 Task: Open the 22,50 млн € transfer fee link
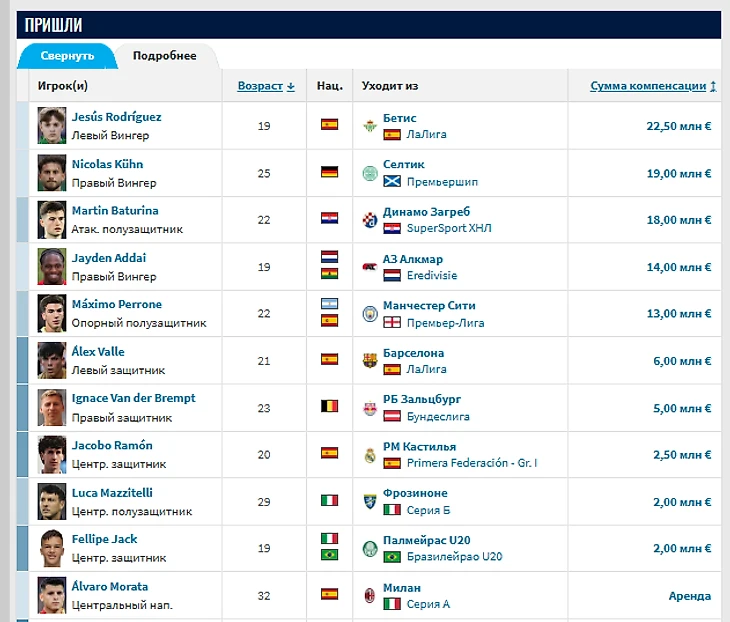(x=679, y=126)
